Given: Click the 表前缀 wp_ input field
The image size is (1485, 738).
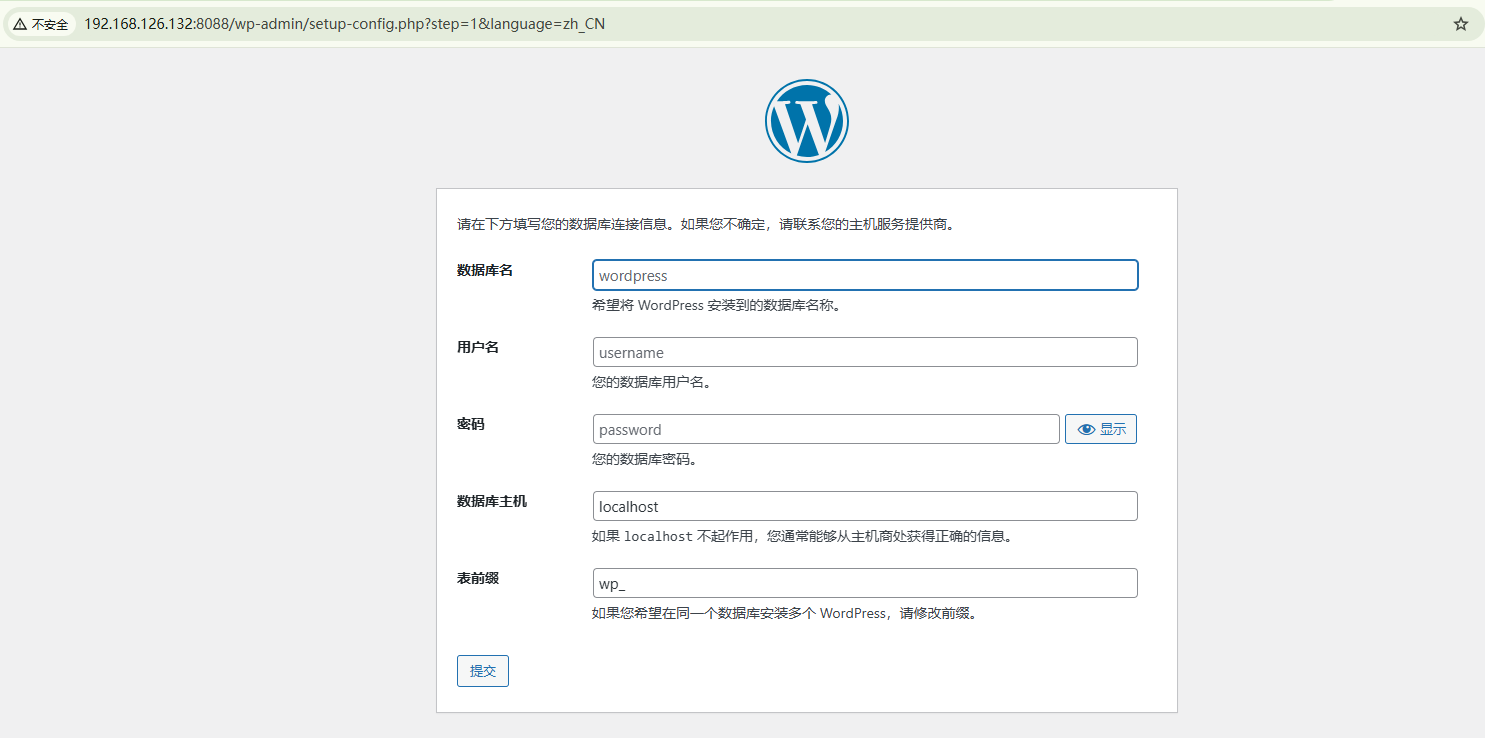Looking at the screenshot, I should [x=865, y=583].
